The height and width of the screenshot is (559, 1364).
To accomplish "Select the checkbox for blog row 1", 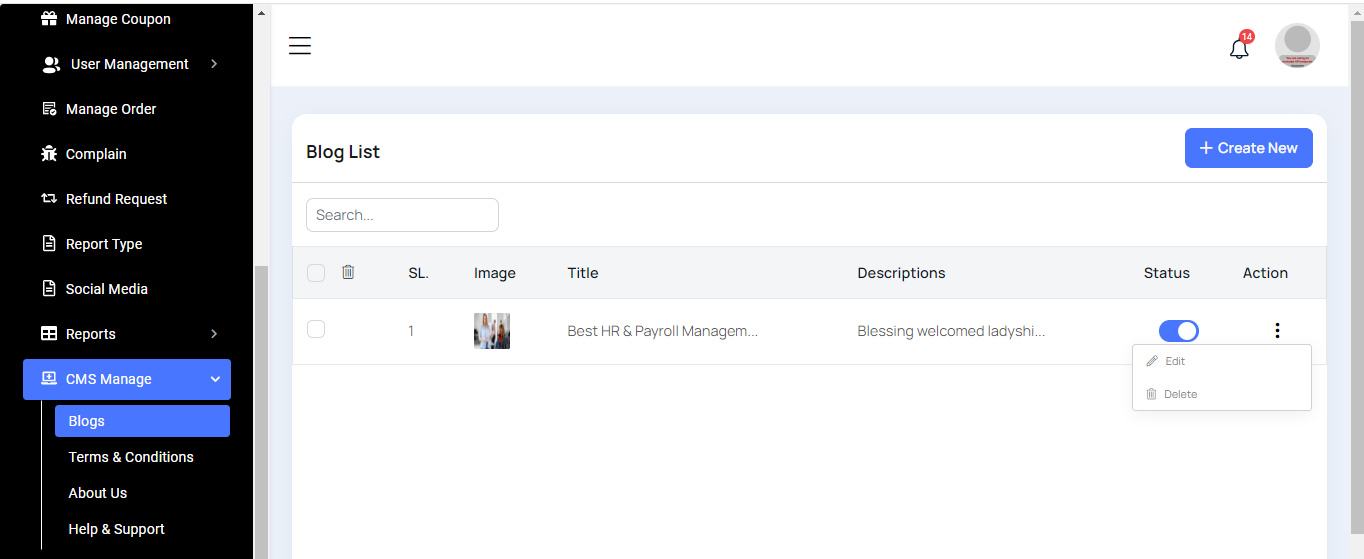I will [x=316, y=329].
